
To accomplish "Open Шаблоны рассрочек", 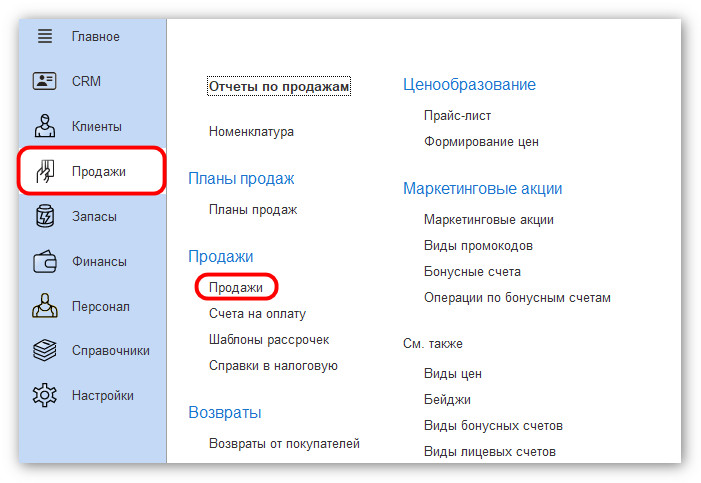I will click(x=269, y=340).
